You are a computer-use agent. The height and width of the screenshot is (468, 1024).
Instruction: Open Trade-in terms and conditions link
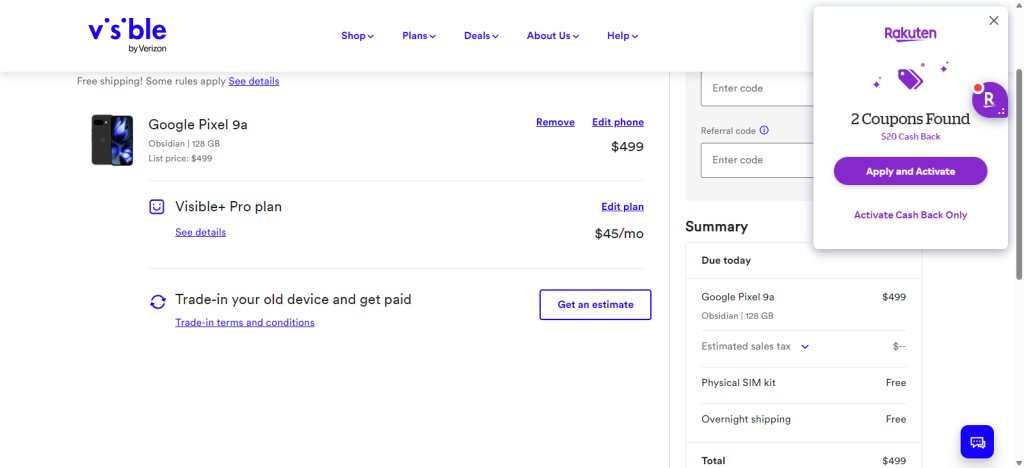click(x=245, y=322)
